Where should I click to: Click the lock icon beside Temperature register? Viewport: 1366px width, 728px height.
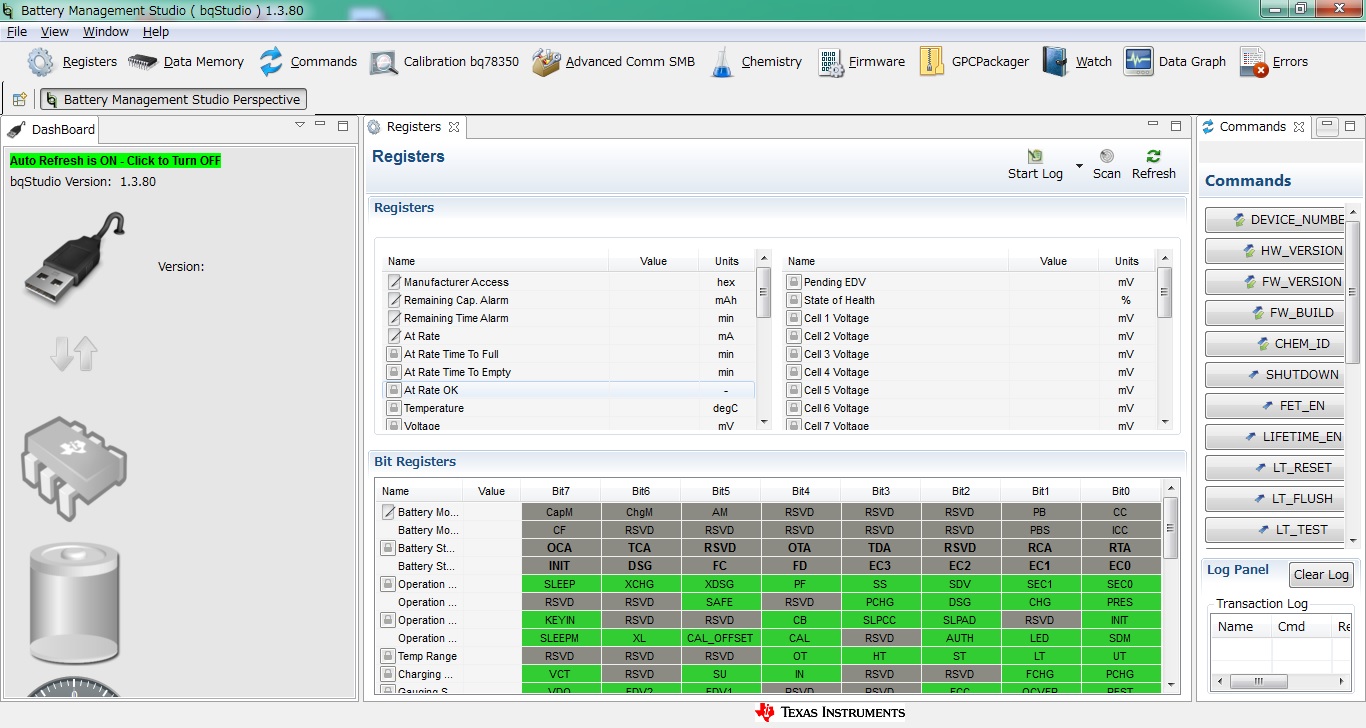coord(394,408)
